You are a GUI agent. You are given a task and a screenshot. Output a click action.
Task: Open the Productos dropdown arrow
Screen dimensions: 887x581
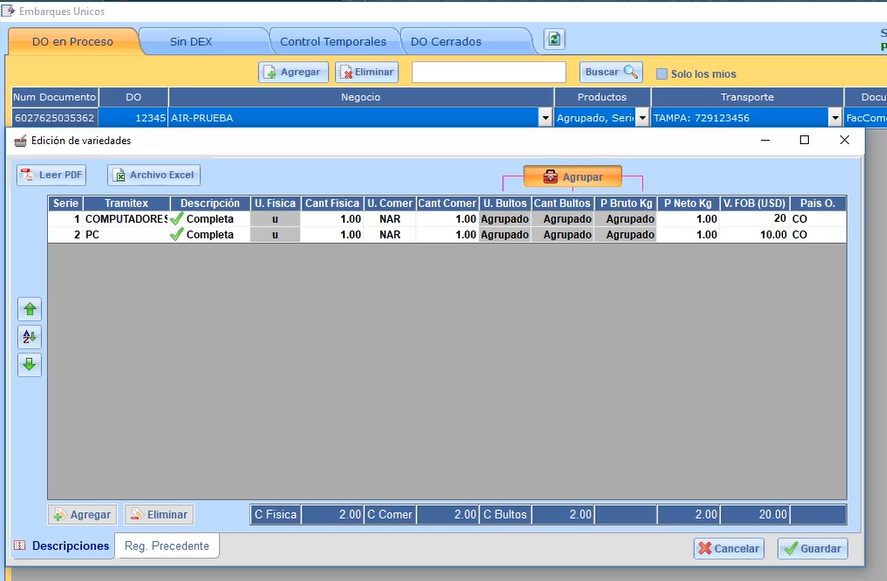point(642,118)
